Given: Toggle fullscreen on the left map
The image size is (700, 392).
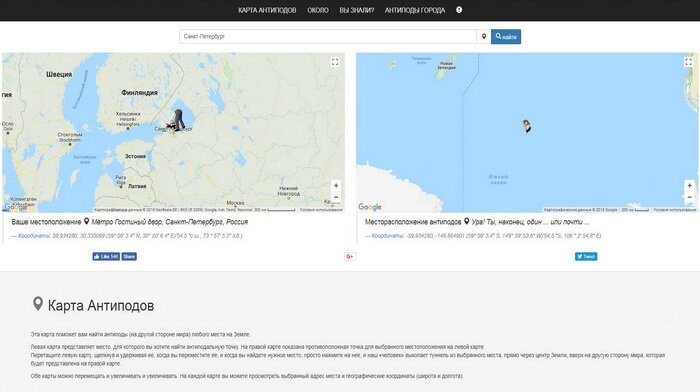Looking at the screenshot, I should click(x=335, y=62).
